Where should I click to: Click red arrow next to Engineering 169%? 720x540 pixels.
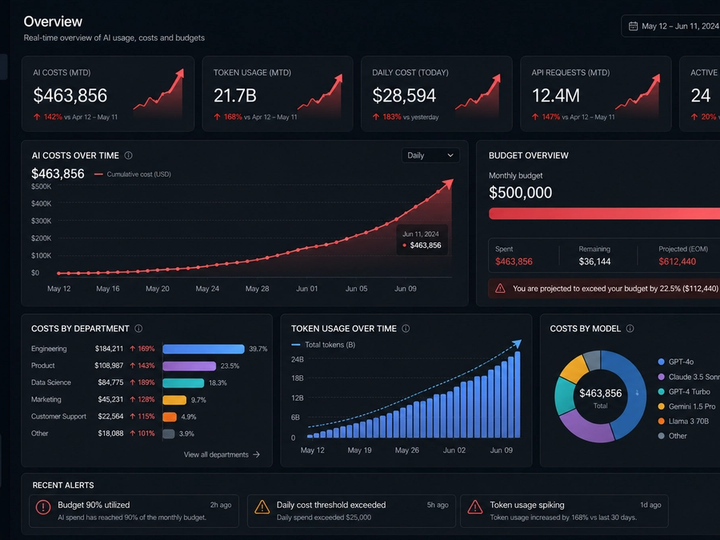coord(132,349)
